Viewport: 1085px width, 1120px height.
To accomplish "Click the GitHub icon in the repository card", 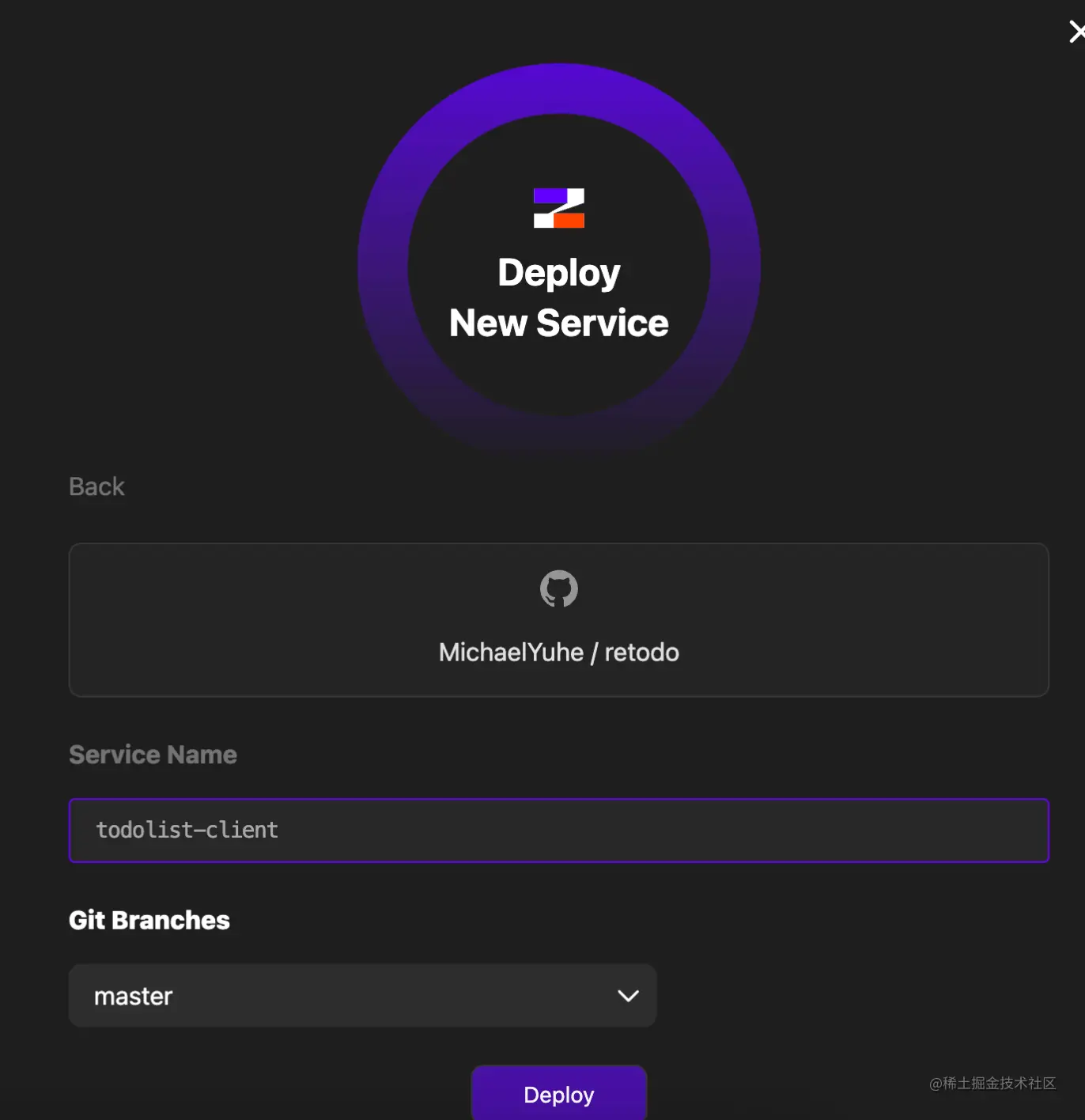I will click(559, 588).
